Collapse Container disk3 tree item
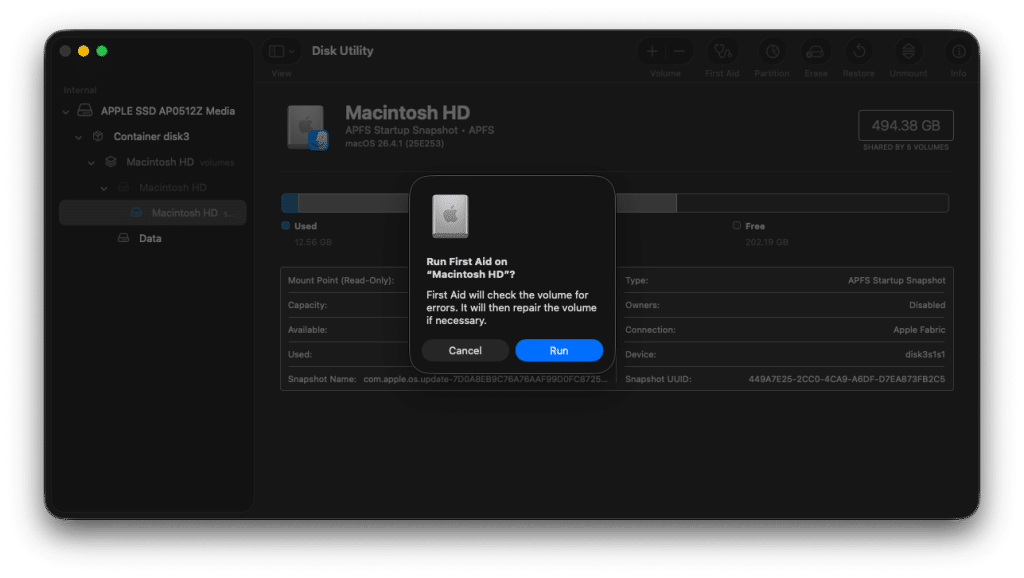Viewport: 1024px width, 578px height. tap(78, 137)
